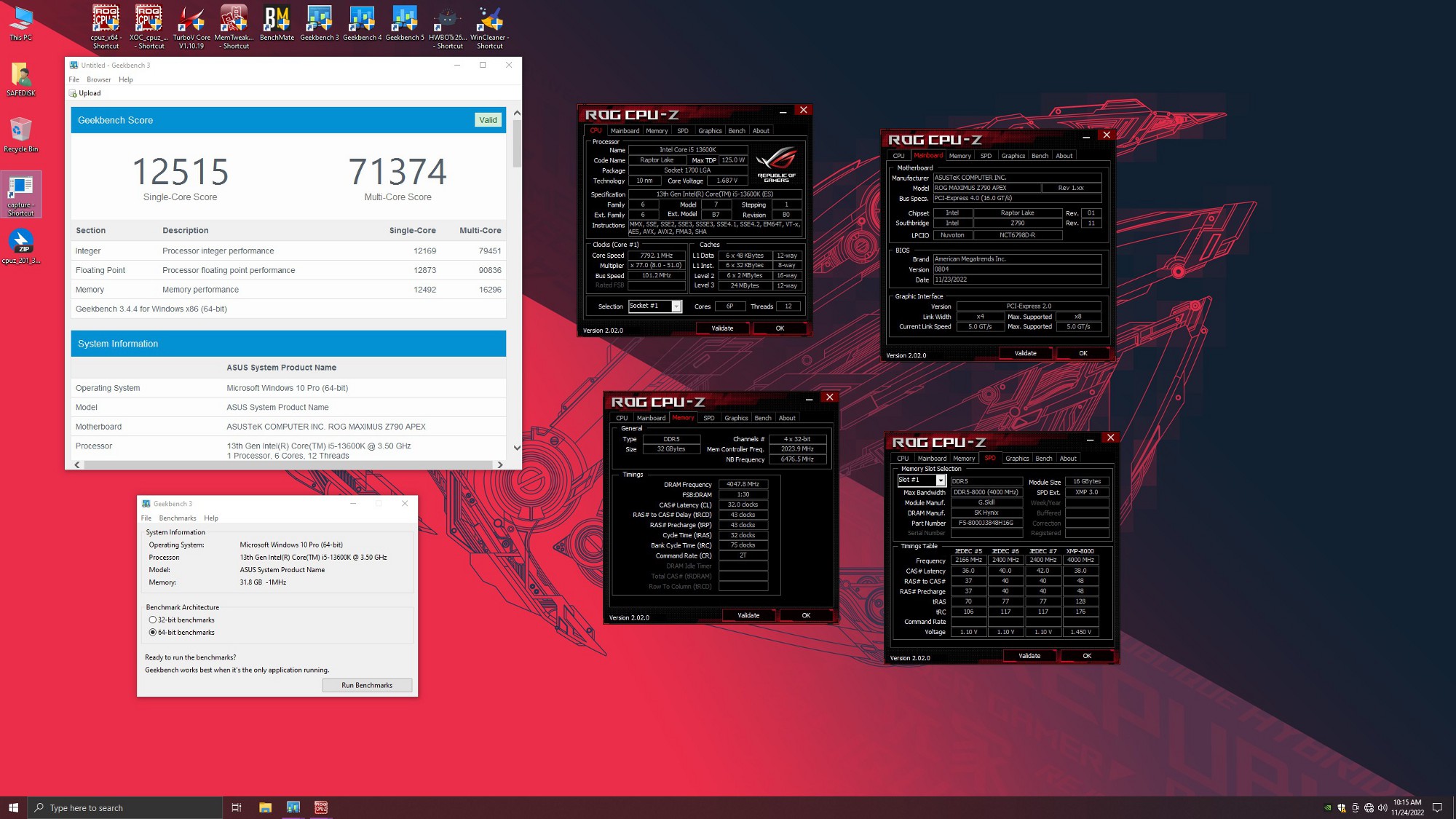This screenshot has width=1456, height=819.
Task: Click Validate in CPU-Z Memory window
Action: pyautogui.click(x=748, y=616)
